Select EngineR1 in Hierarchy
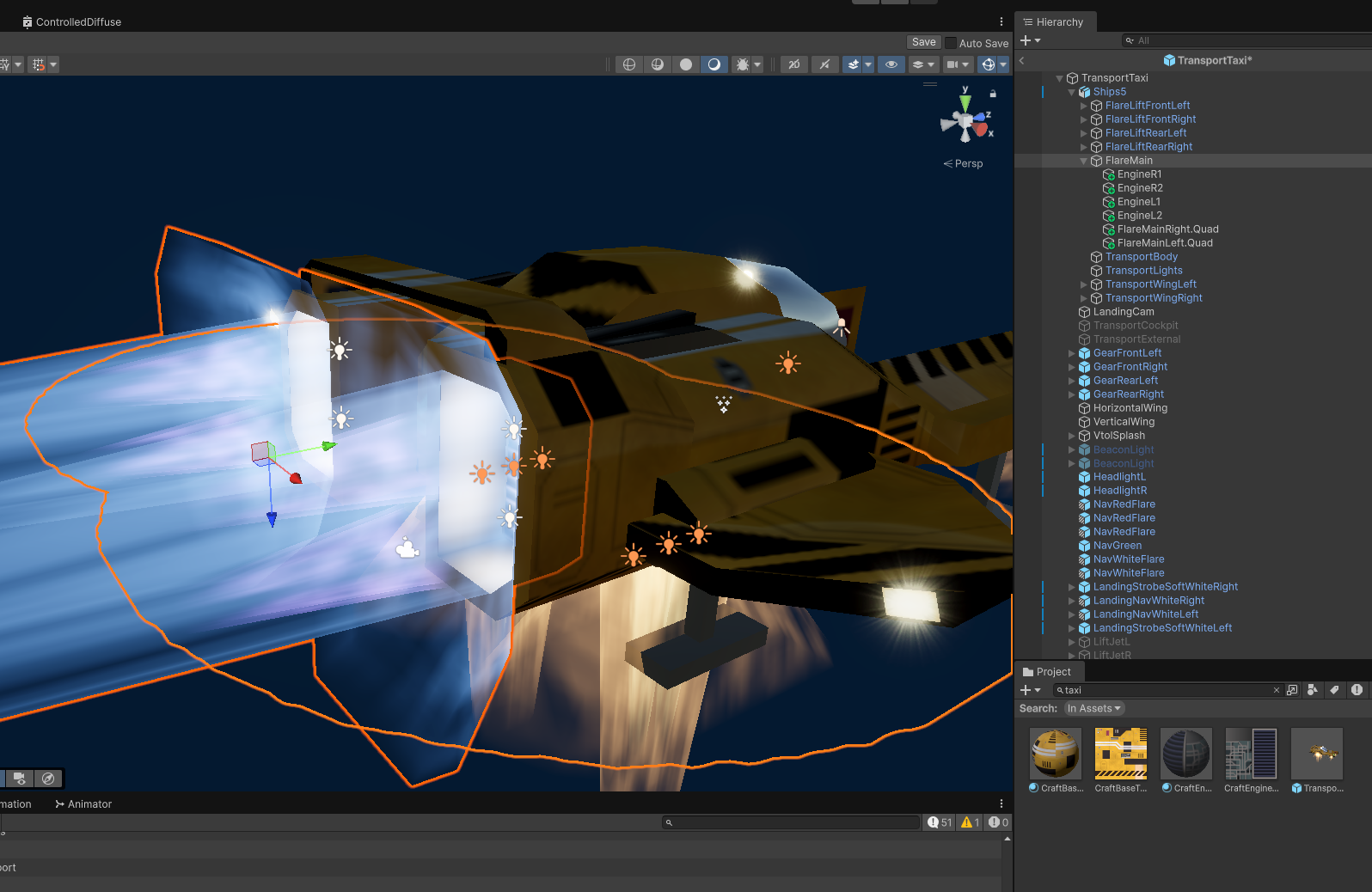 tap(1139, 174)
